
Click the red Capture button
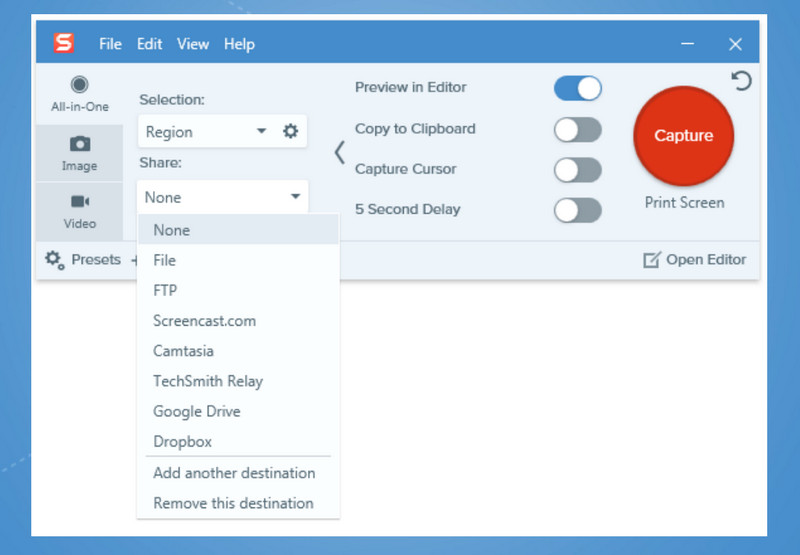(x=684, y=136)
